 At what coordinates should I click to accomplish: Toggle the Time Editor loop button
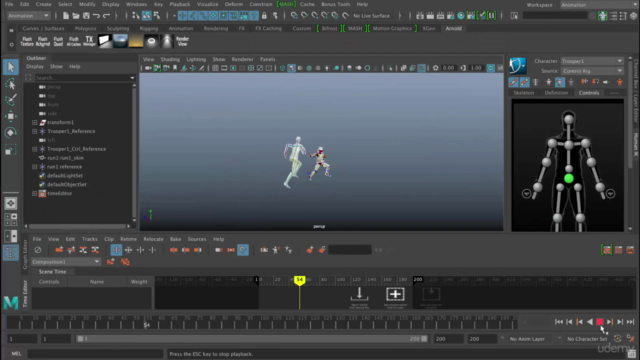click(243, 250)
